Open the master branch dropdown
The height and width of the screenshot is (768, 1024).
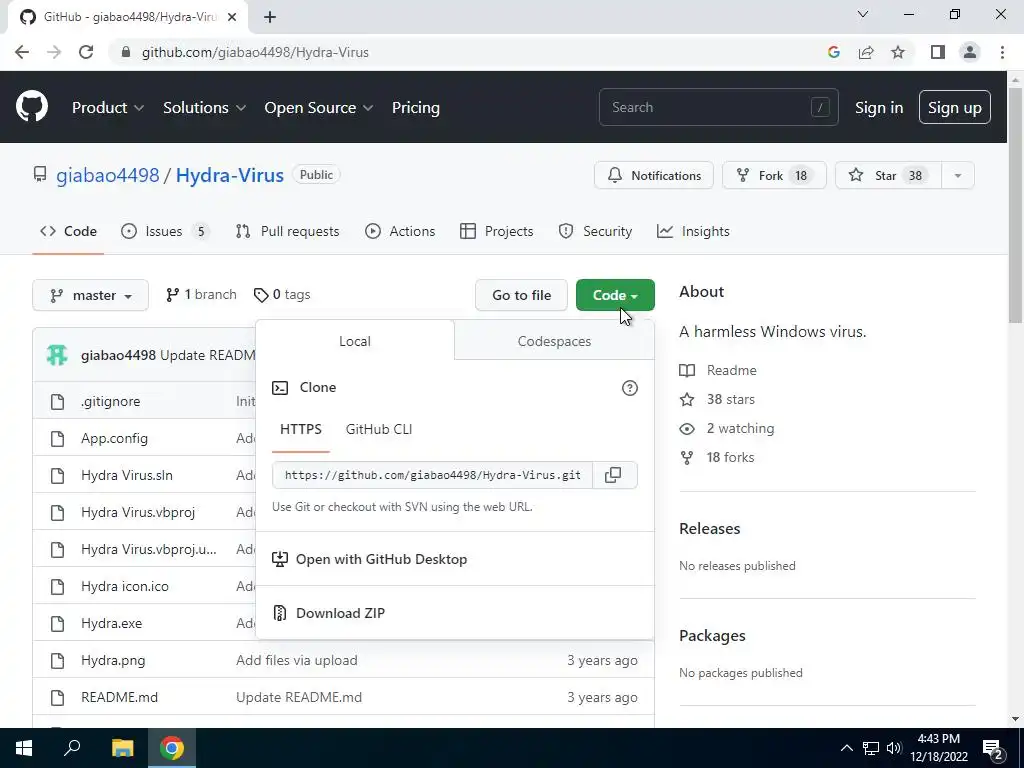point(90,295)
